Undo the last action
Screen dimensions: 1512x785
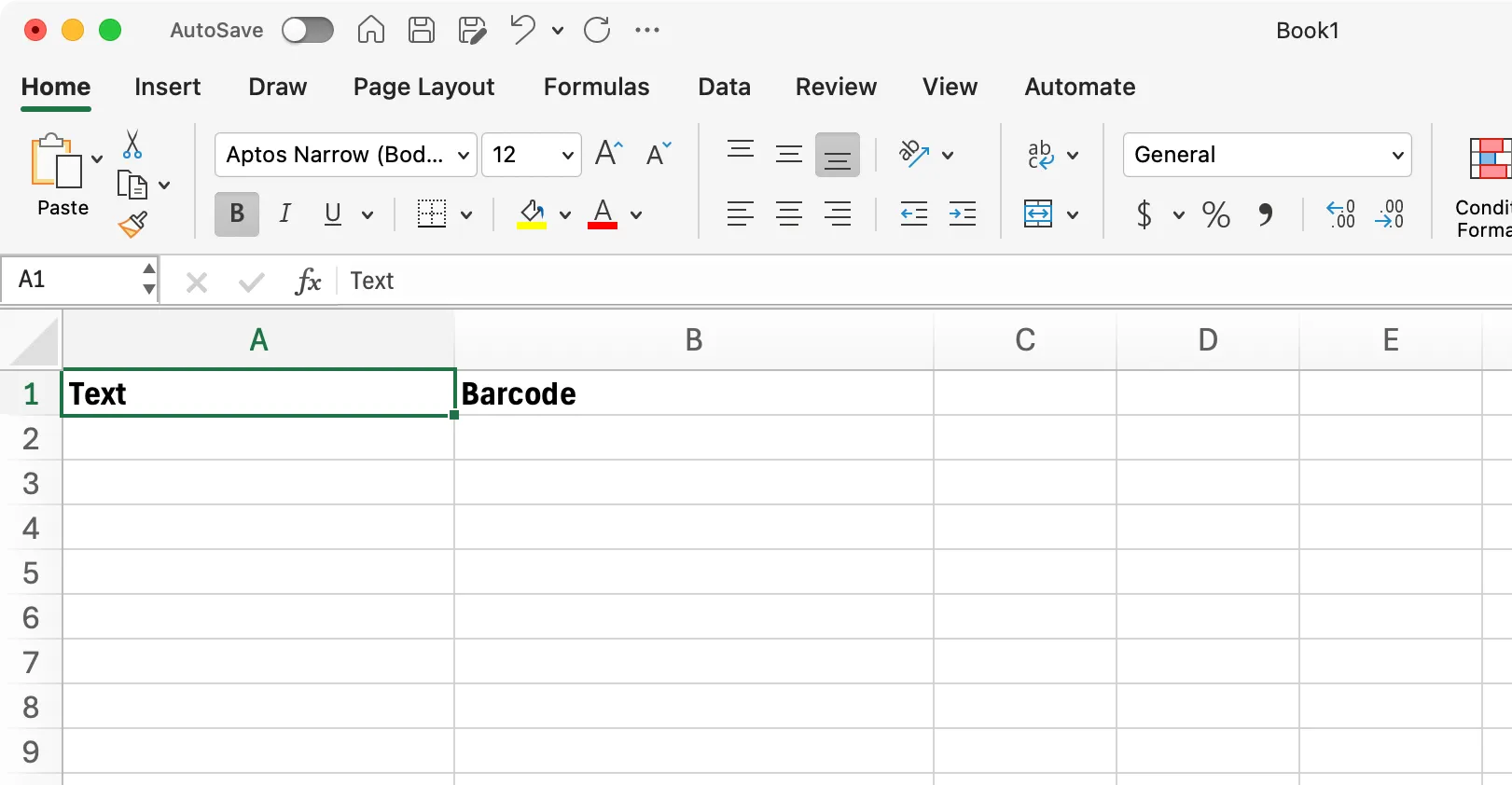(x=522, y=30)
